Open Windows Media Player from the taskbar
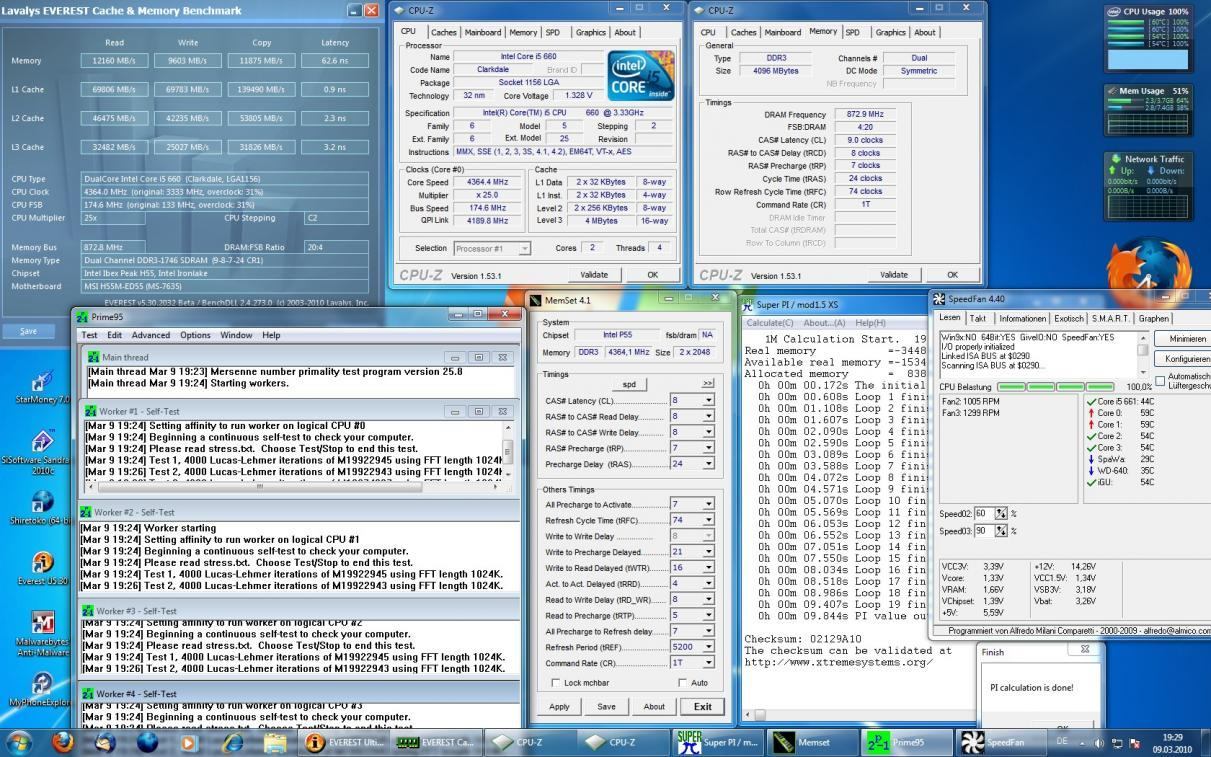1211x757 pixels. [189, 742]
